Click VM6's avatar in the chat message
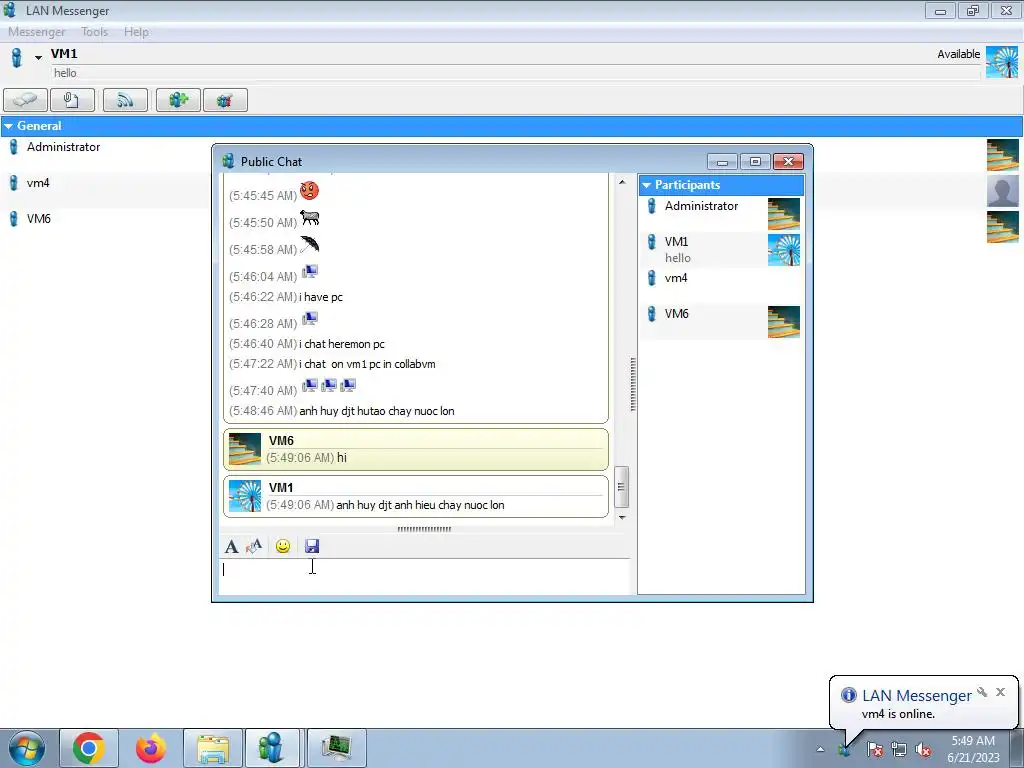The height and width of the screenshot is (768, 1024). 245,449
